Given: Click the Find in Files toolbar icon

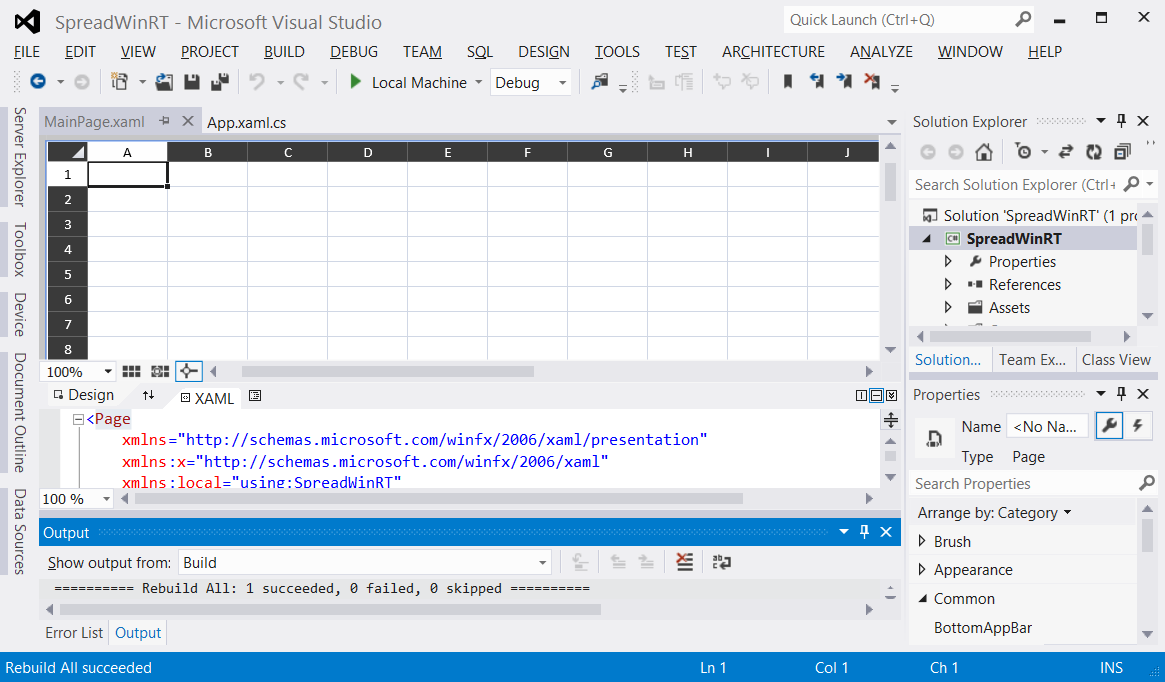Looking at the screenshot, I should pos(600,82).
